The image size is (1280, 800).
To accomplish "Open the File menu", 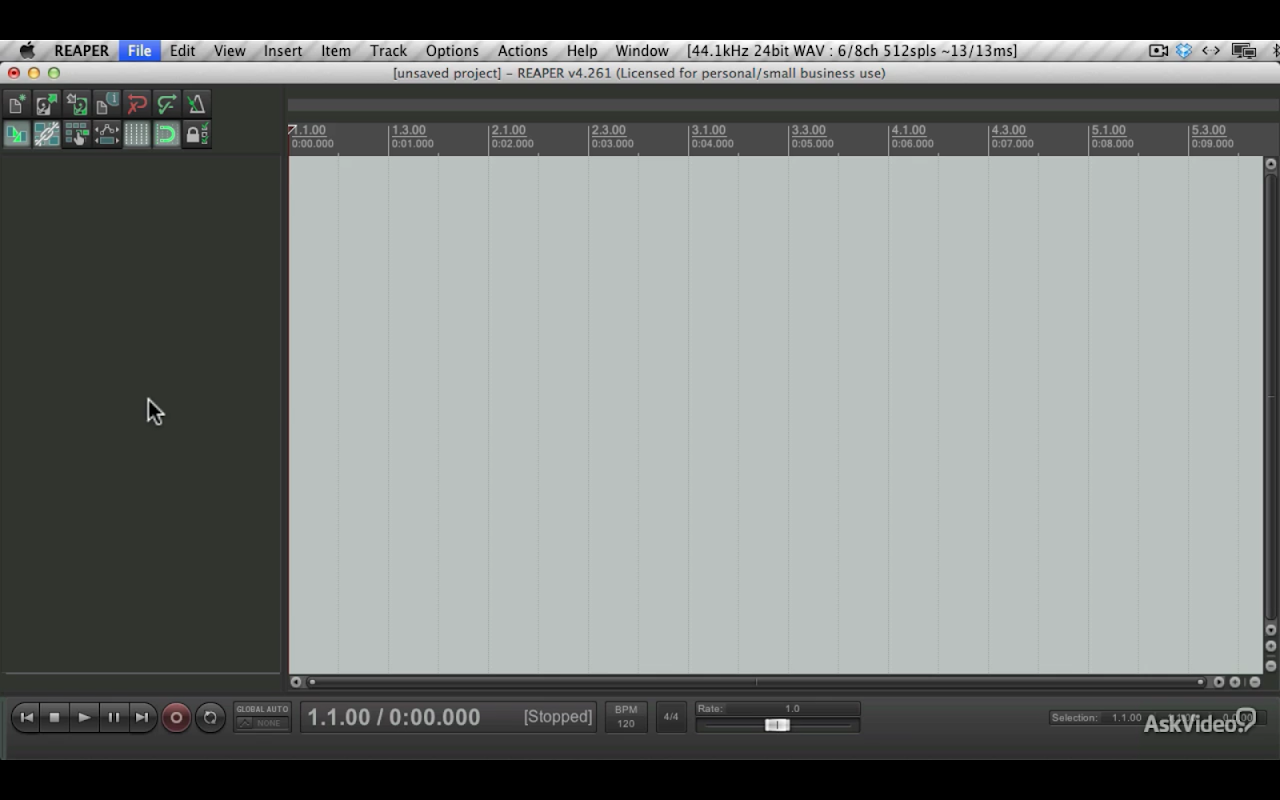I will click(x=139, y=51).
